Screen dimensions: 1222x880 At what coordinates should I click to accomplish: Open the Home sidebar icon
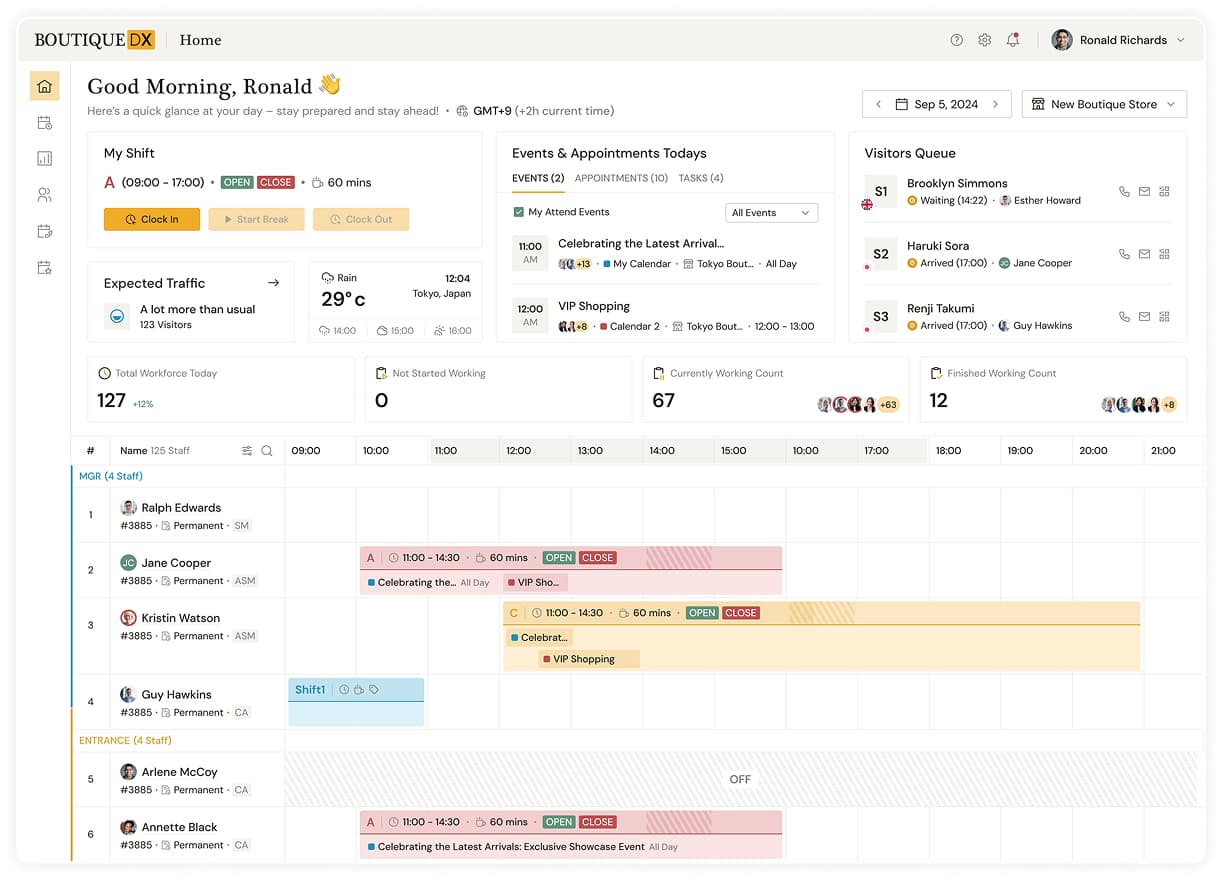click(44, 86)
